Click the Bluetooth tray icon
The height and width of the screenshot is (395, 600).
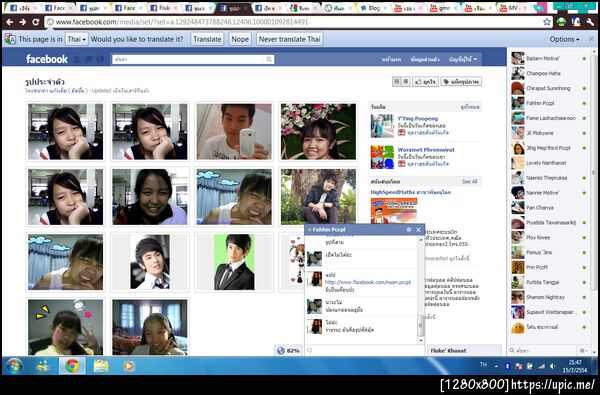[507, 366]
